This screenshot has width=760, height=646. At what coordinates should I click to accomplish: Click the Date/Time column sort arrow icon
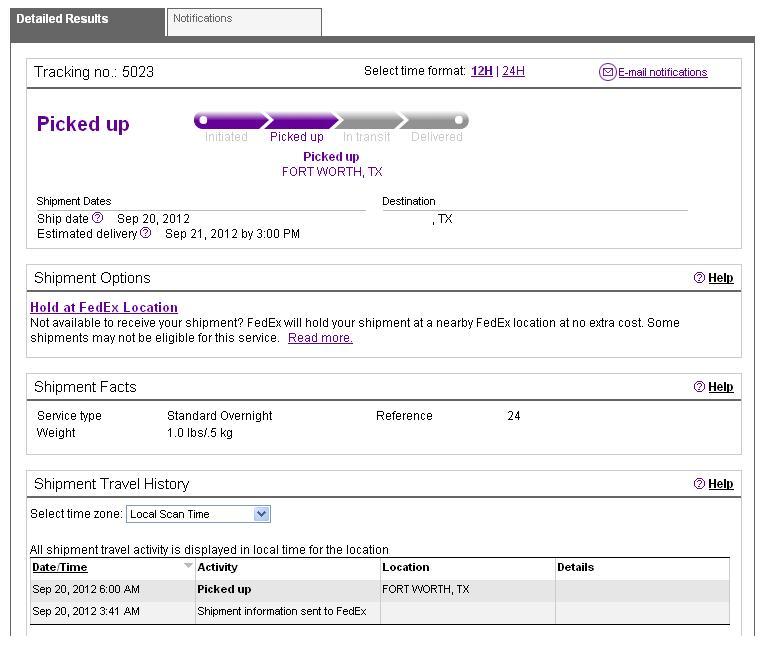[188, 566]
